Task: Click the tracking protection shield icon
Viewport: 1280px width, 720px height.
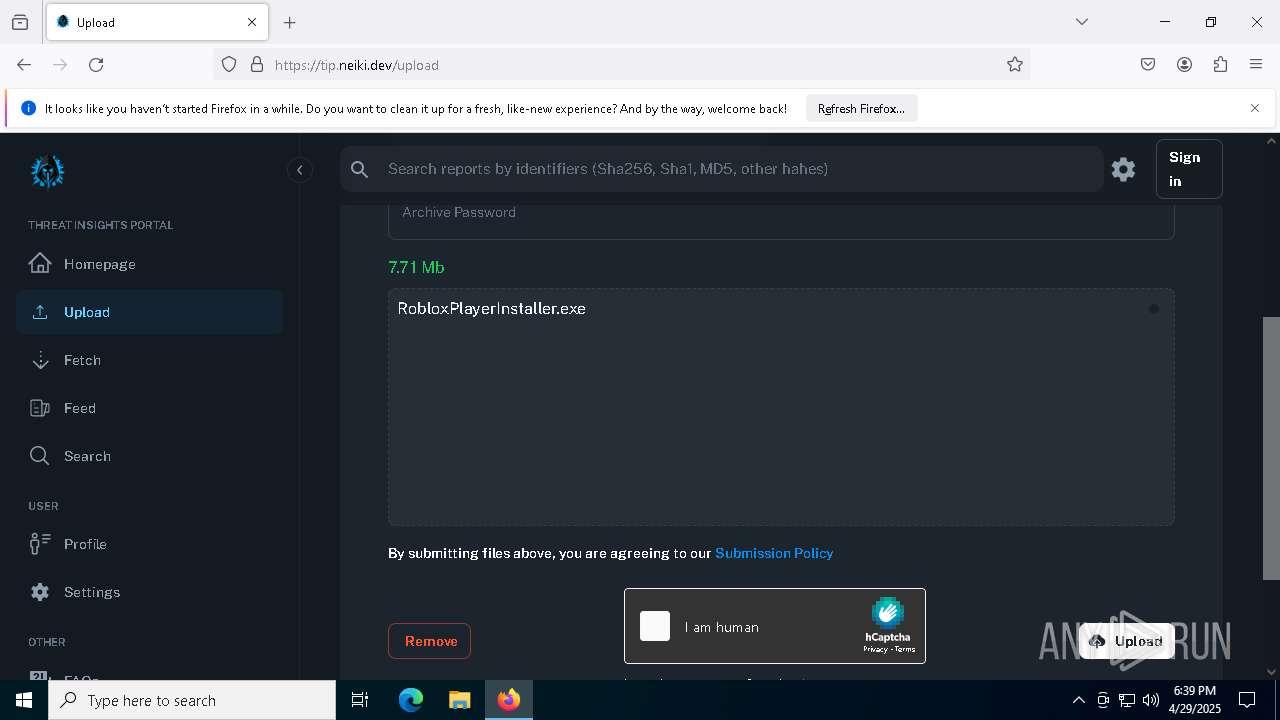Action: 229,64
